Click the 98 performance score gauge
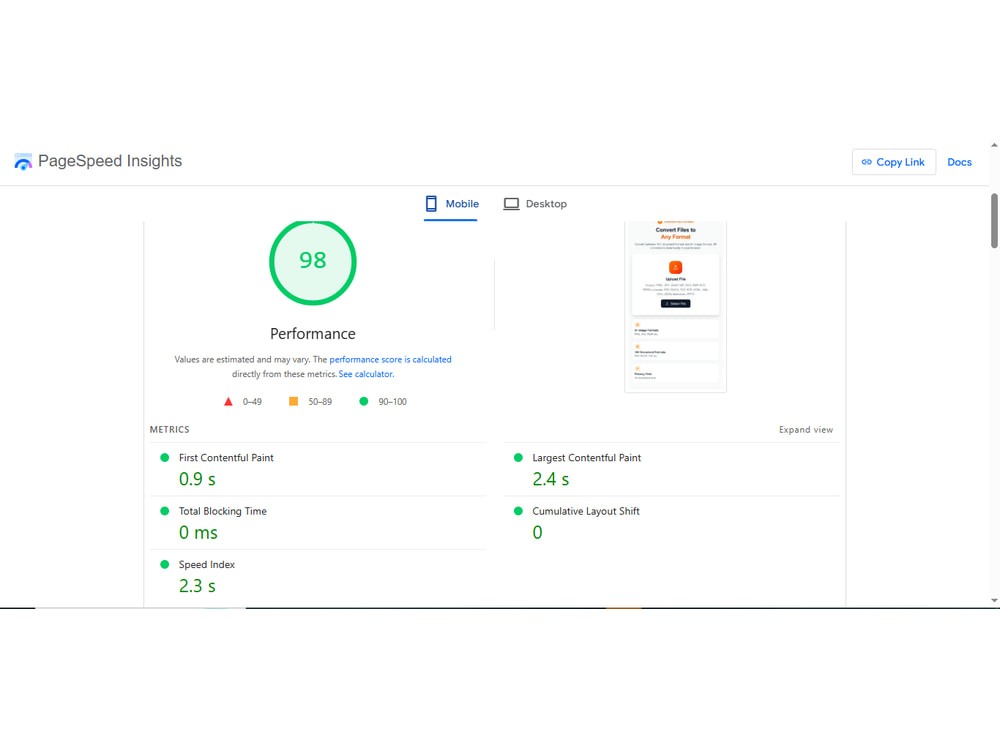 pos(312,261)
